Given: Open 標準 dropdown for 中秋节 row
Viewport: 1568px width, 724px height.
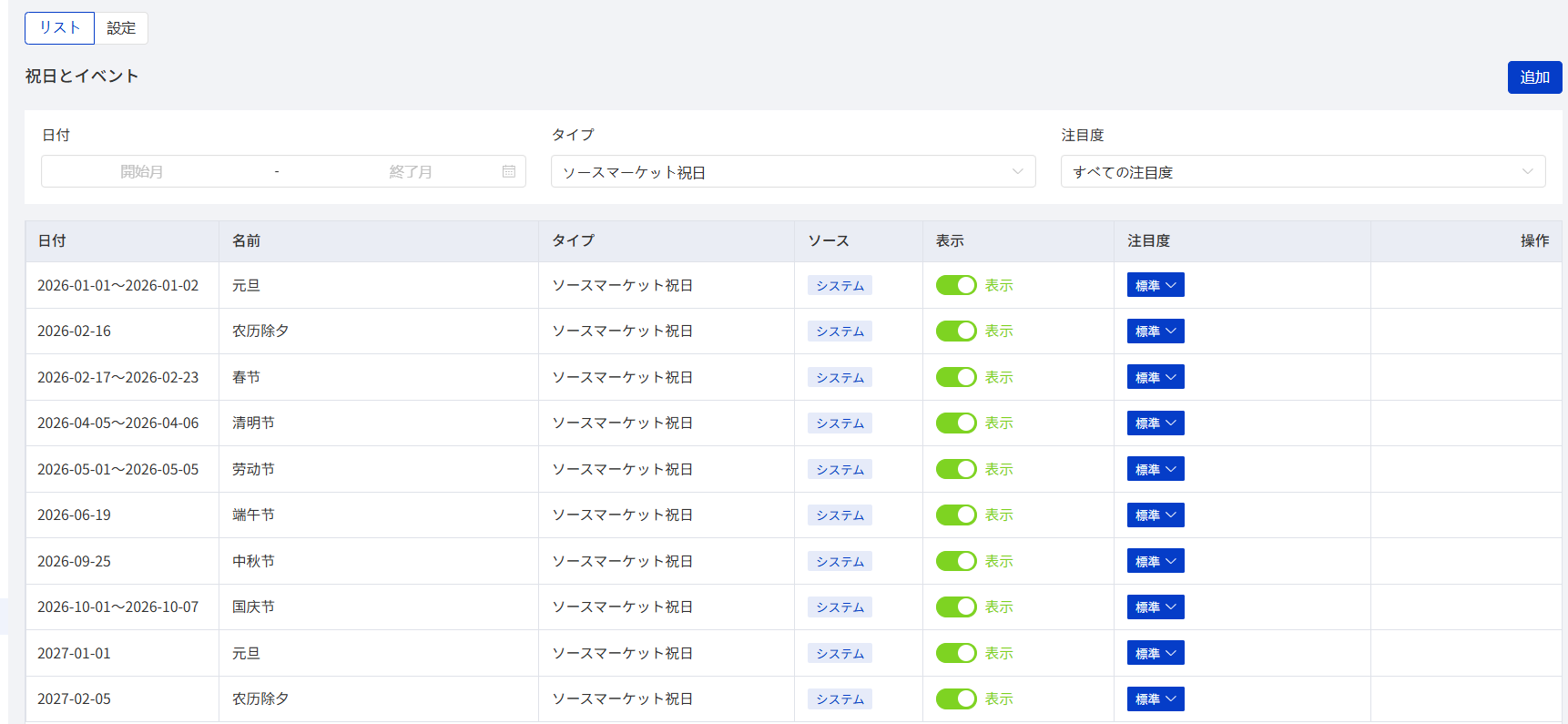Looking at the screenshot, I should click(1156, 561).
